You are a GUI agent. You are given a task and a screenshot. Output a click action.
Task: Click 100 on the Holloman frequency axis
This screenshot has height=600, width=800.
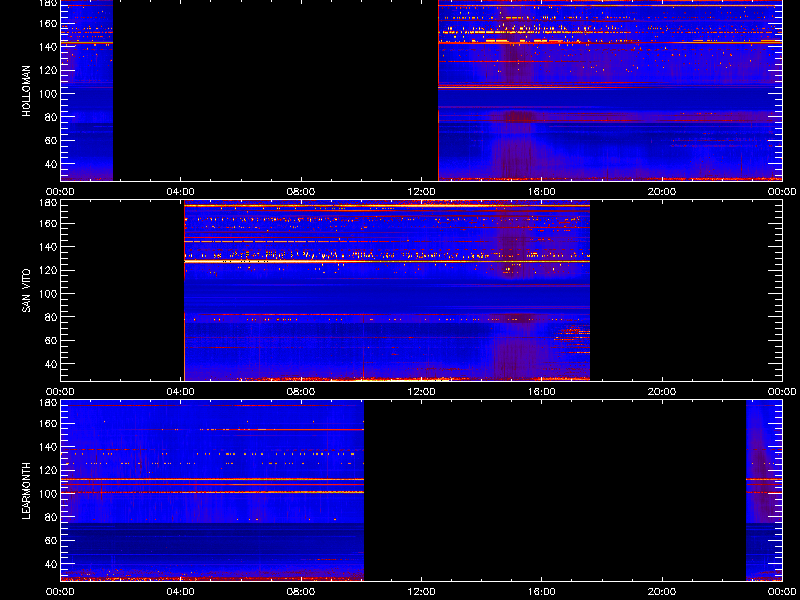tap(49, 93)
